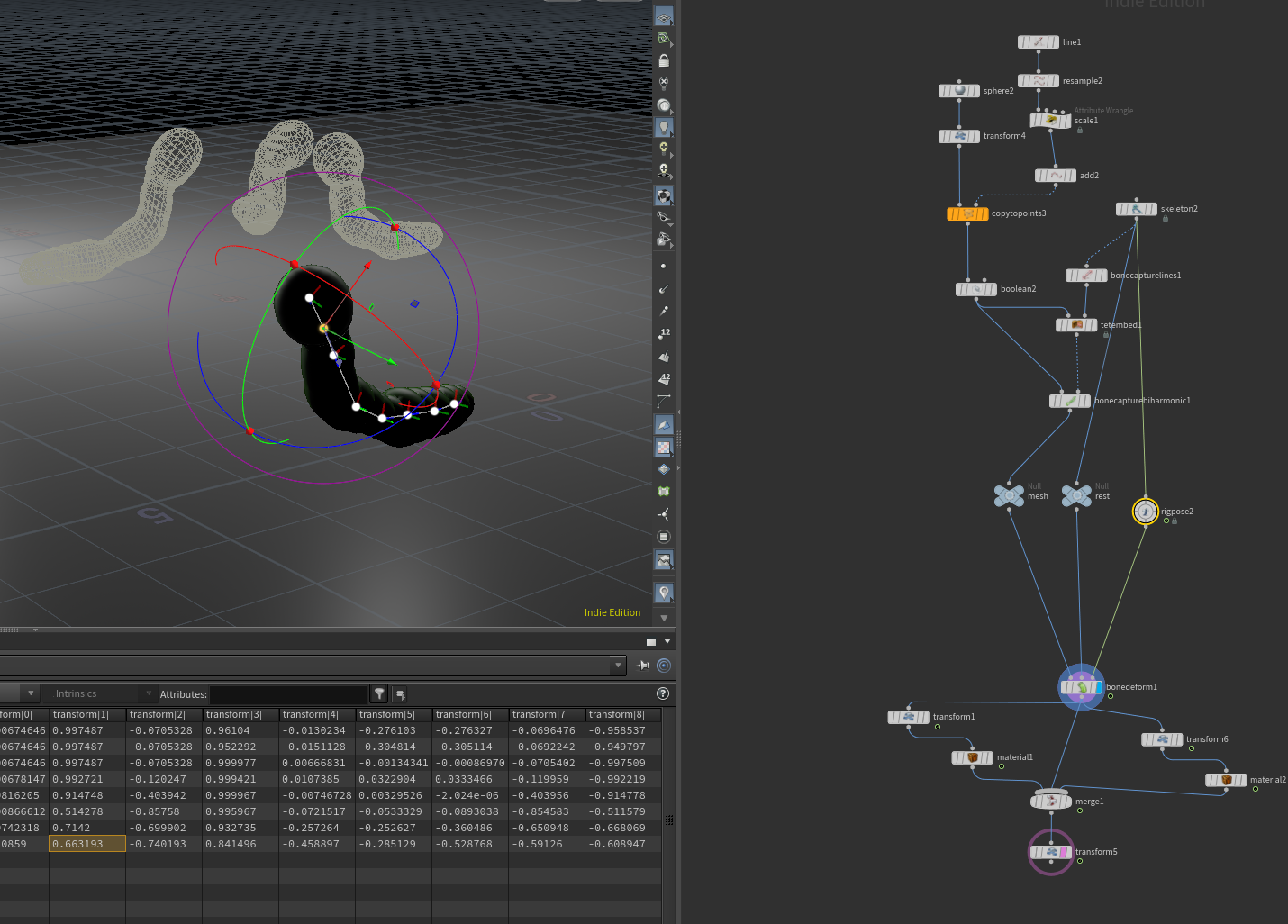Click the pink display flag on transform5

pyautogui.click(x=1065, y=852)
